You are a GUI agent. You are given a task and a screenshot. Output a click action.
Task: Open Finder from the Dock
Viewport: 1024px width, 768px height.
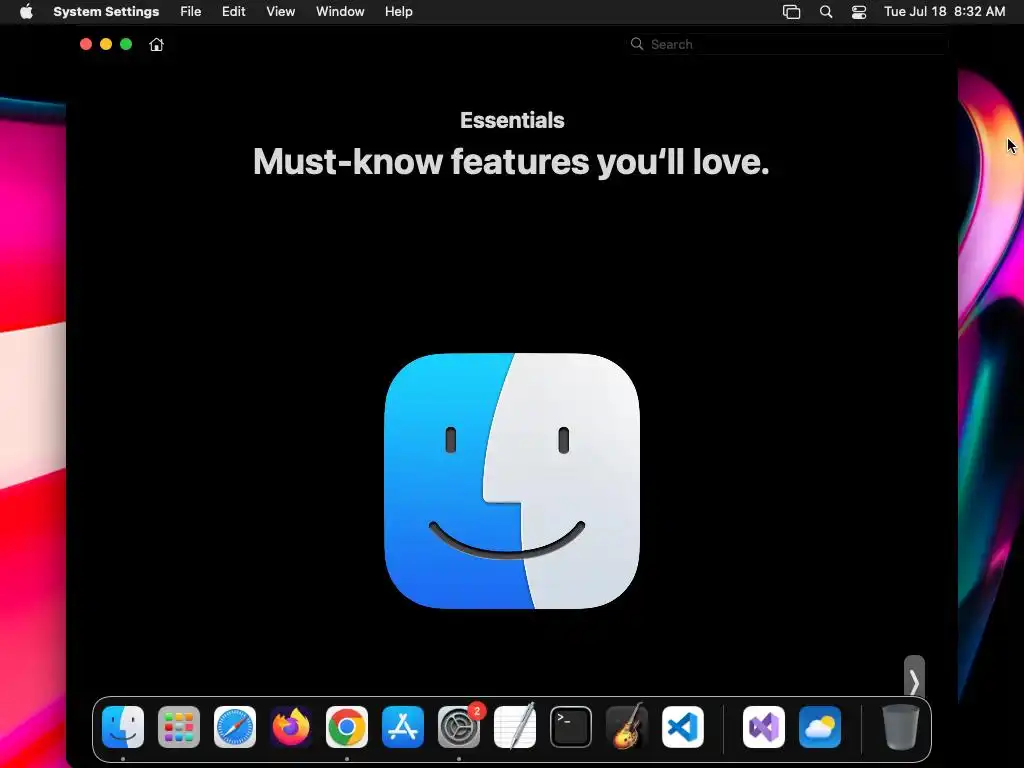point(123,727)
